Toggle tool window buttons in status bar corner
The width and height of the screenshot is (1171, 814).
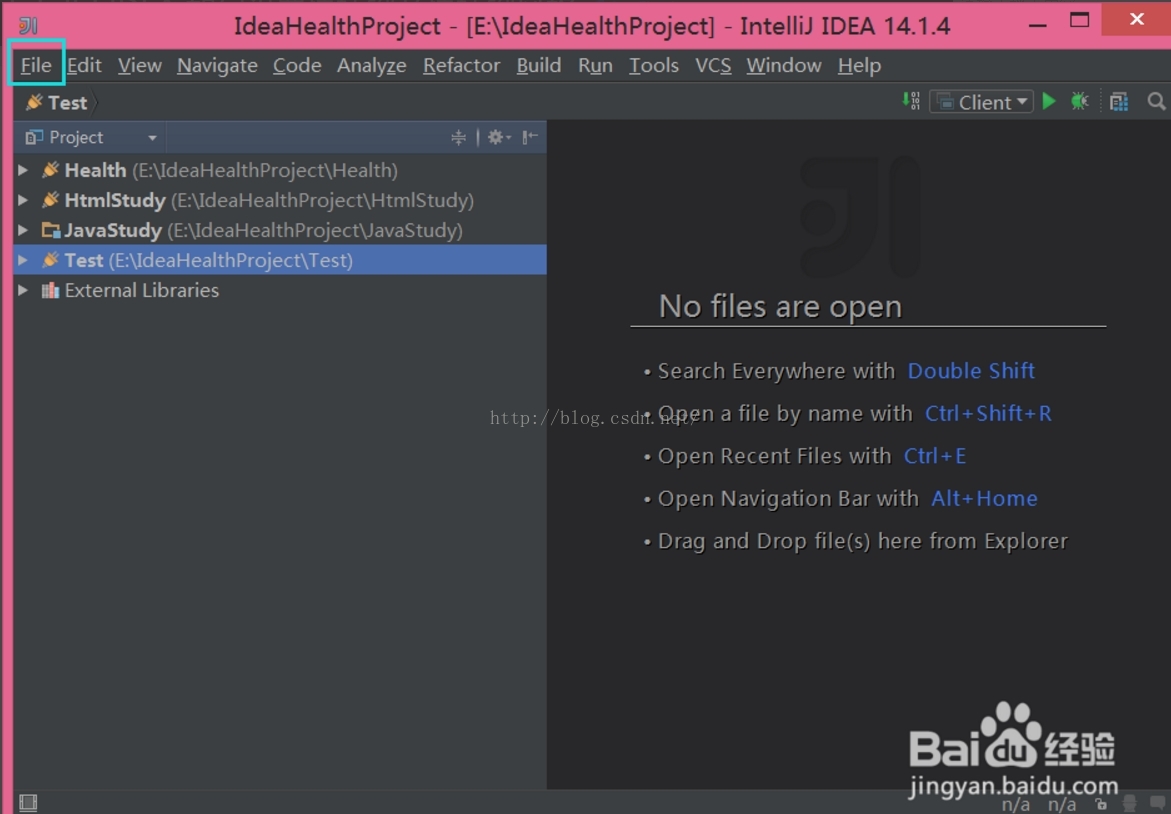click(28, 803)
